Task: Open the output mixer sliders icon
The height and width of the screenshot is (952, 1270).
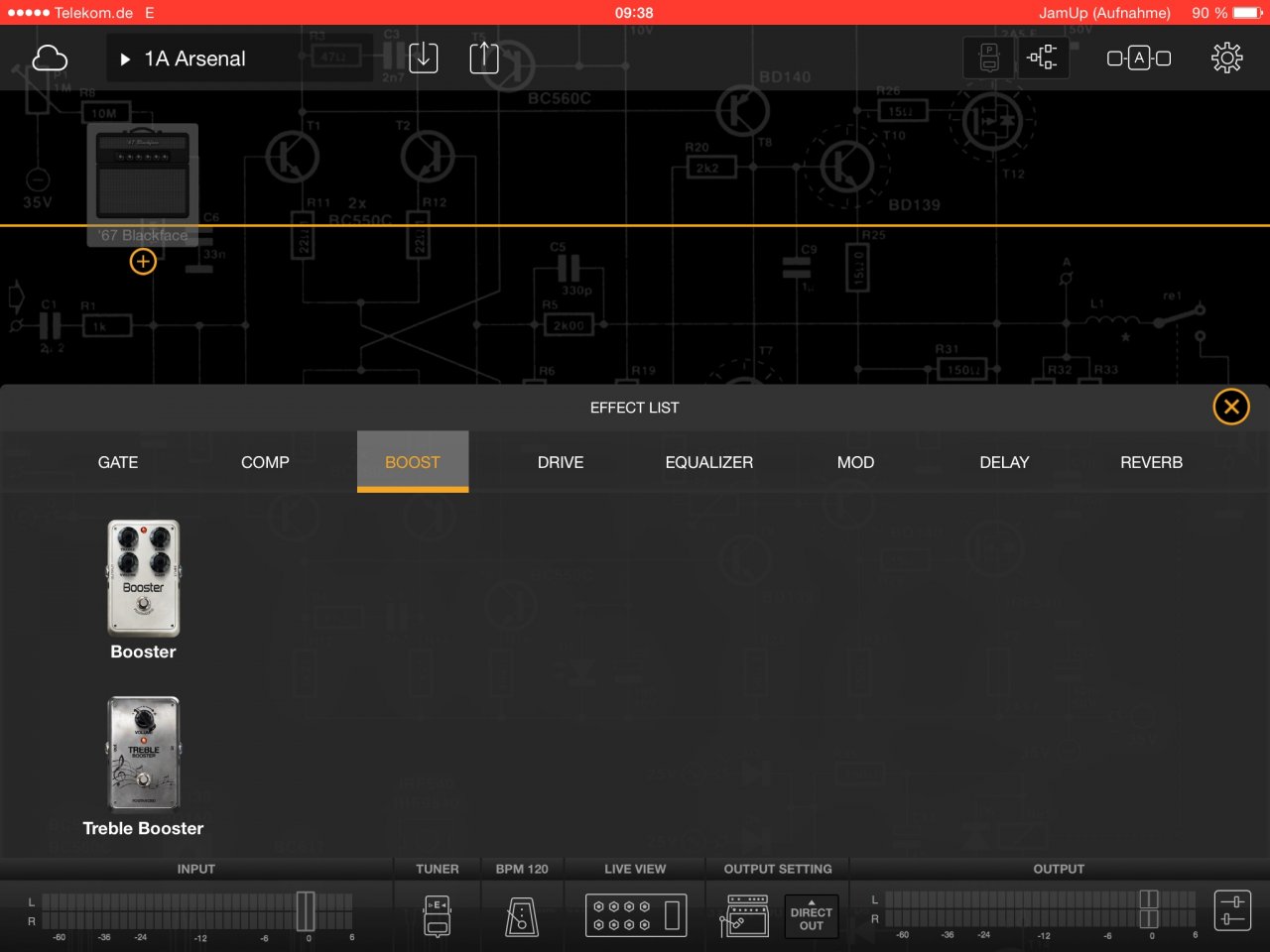Action: pos(1232,911)
